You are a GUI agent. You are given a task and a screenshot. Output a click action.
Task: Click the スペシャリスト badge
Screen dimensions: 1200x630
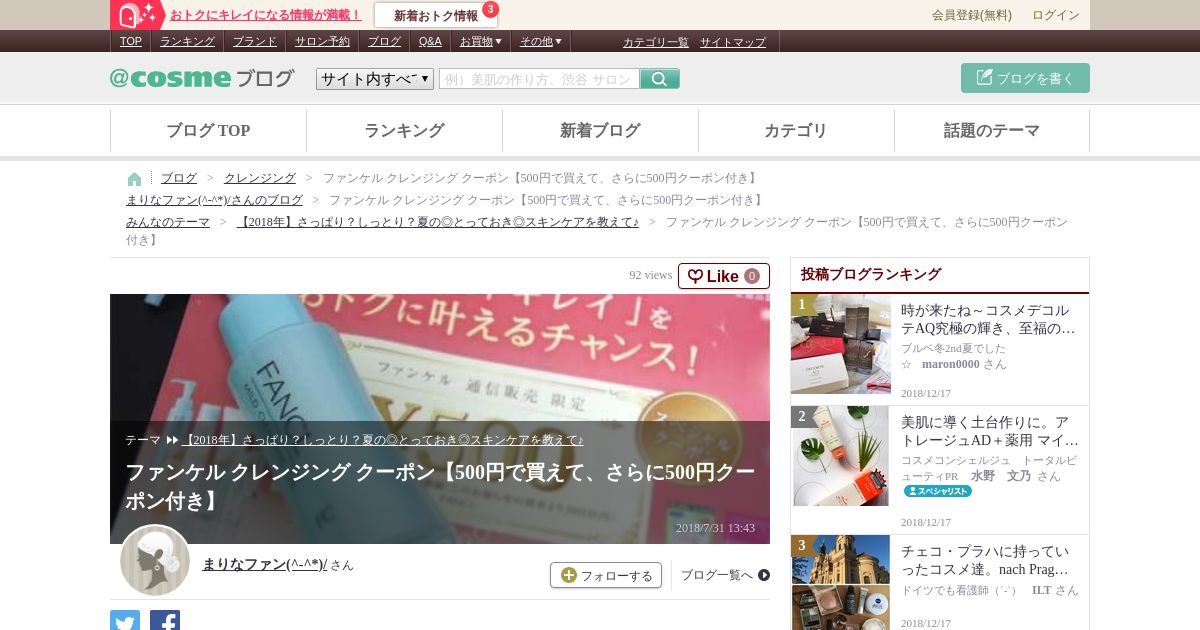coord(938,491)
